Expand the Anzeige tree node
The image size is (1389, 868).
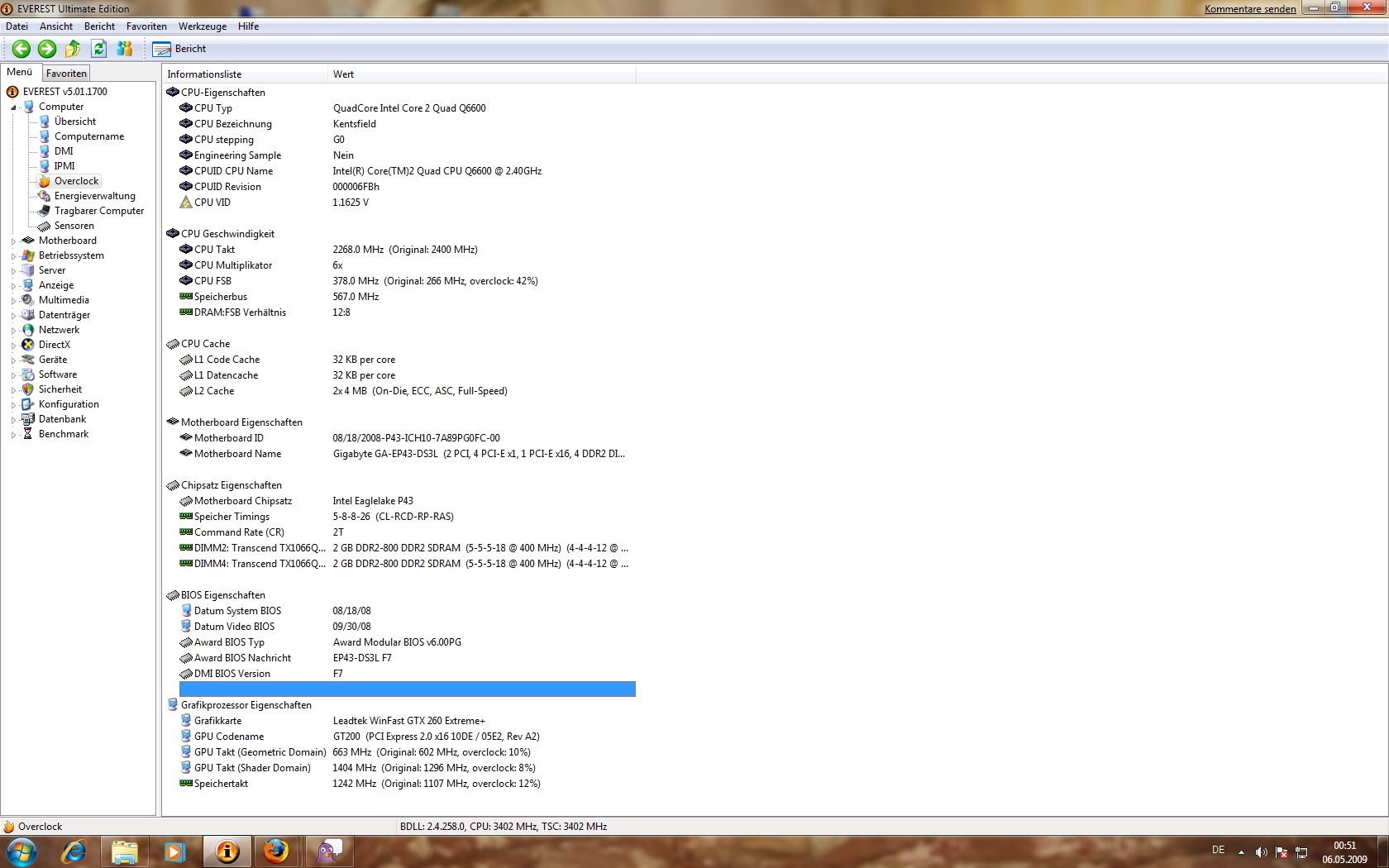click(13, 286)
